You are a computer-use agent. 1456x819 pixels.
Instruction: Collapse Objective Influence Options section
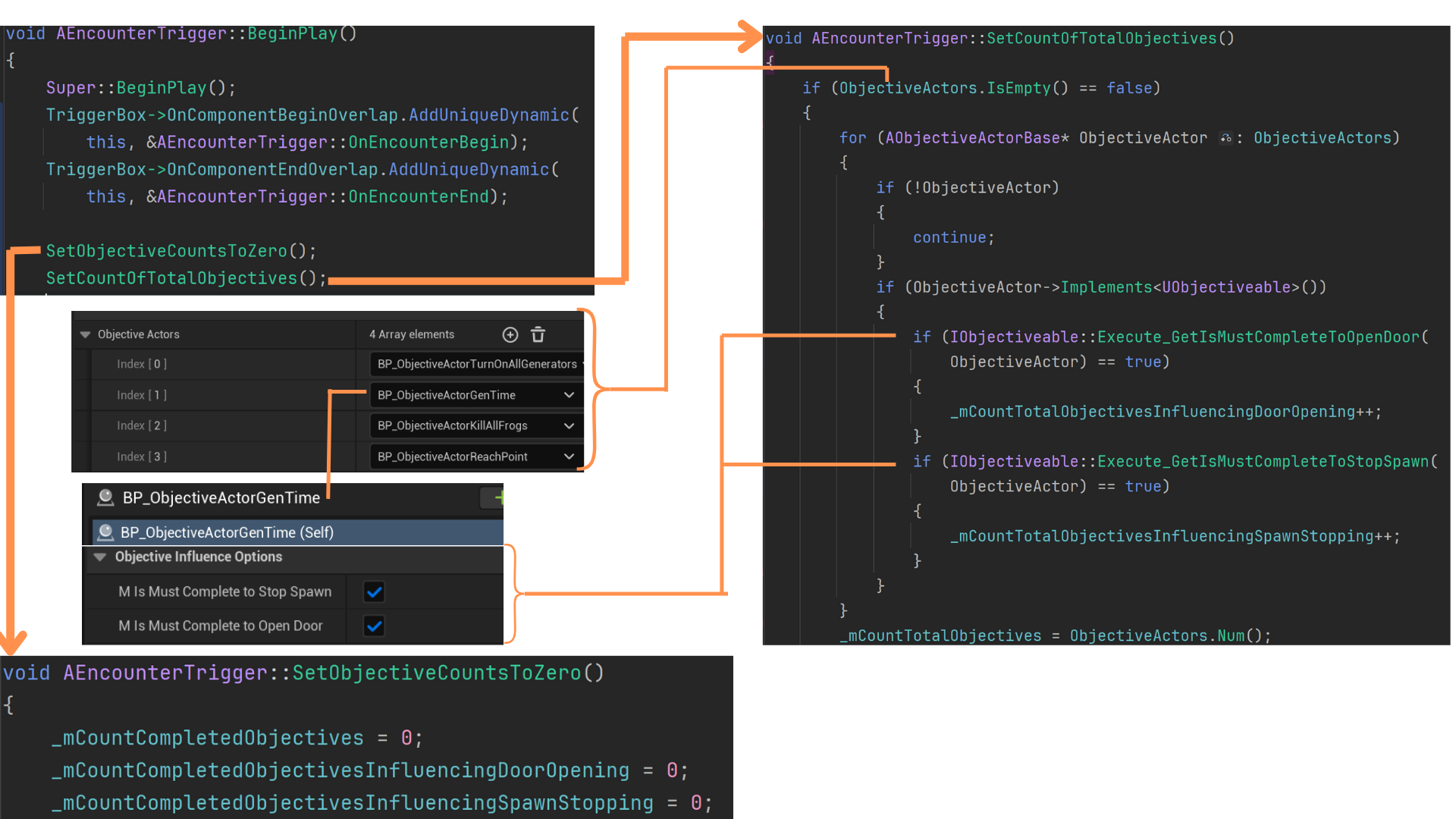point(99,557)
